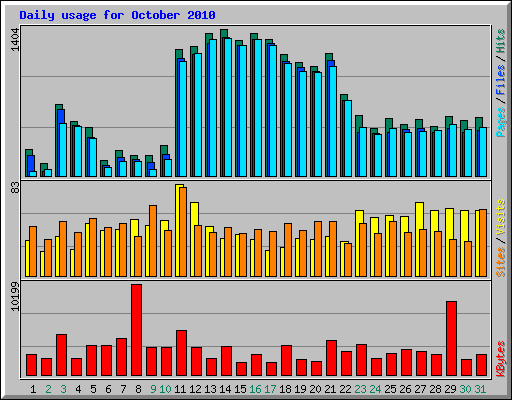Click day "26" on the x-axis
512x400 pixels.
405,389
